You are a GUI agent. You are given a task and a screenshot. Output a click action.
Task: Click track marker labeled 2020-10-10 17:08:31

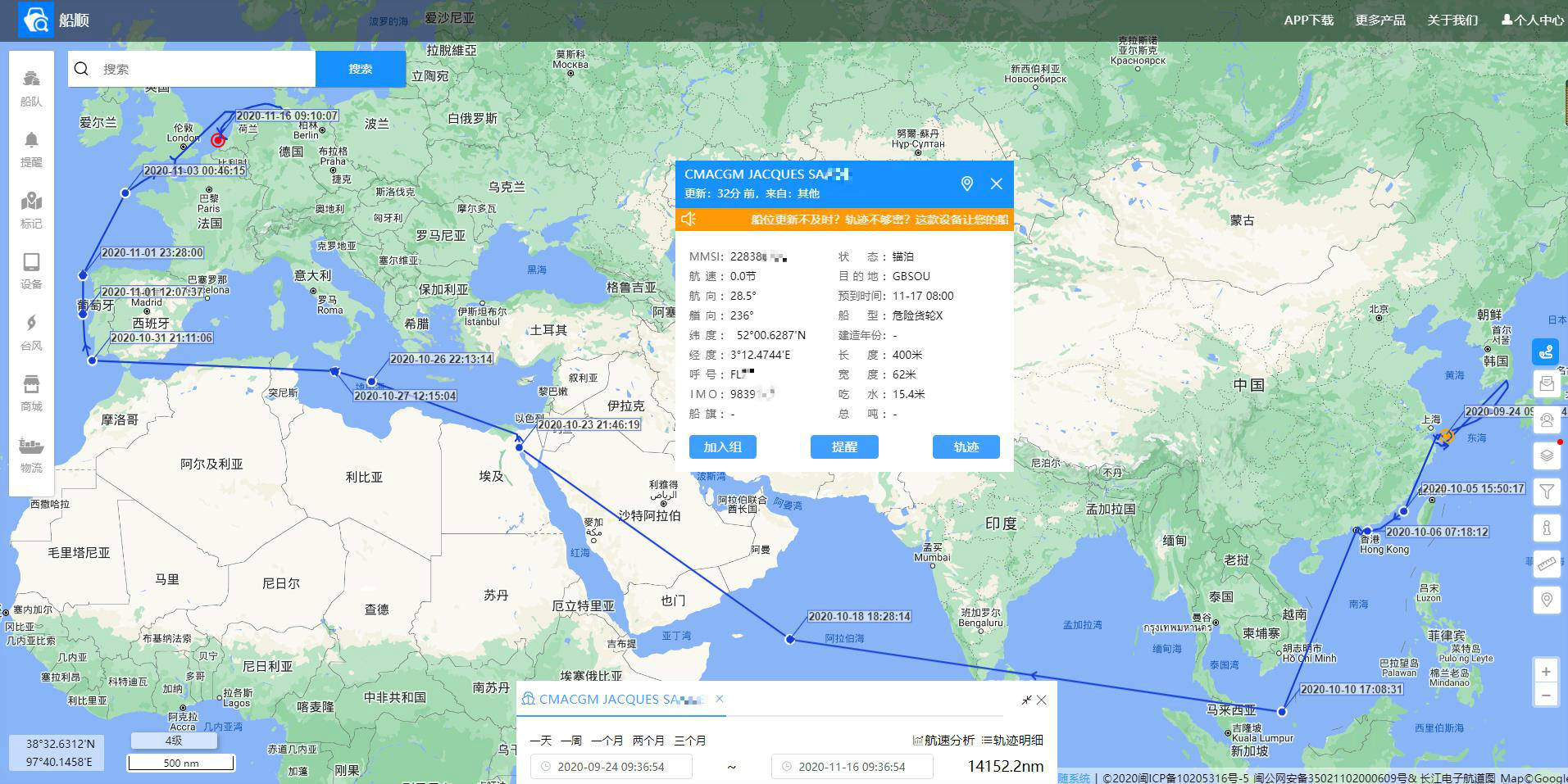tap(1282, 711)
